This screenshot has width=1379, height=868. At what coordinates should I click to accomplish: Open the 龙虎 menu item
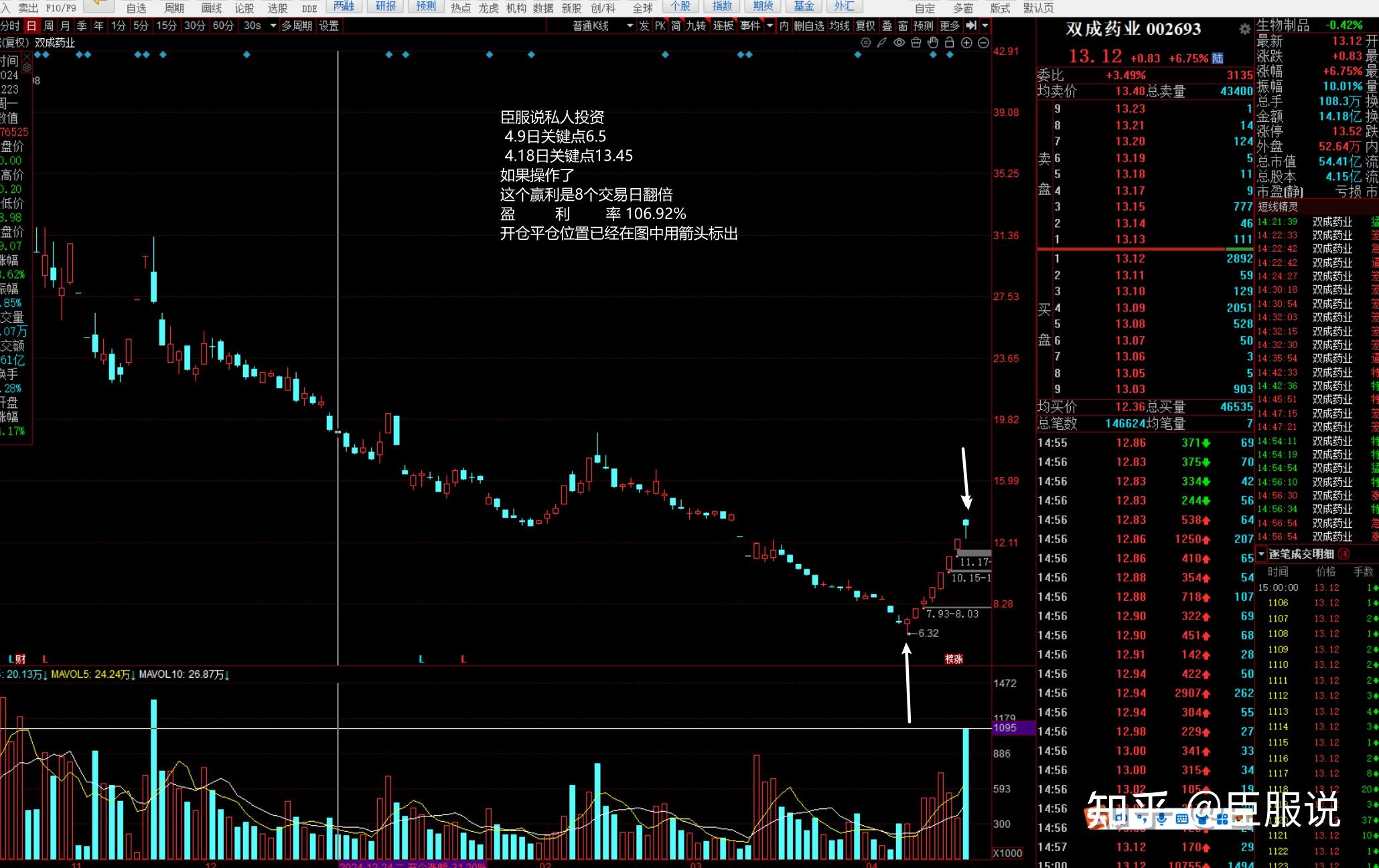(488, 7)
